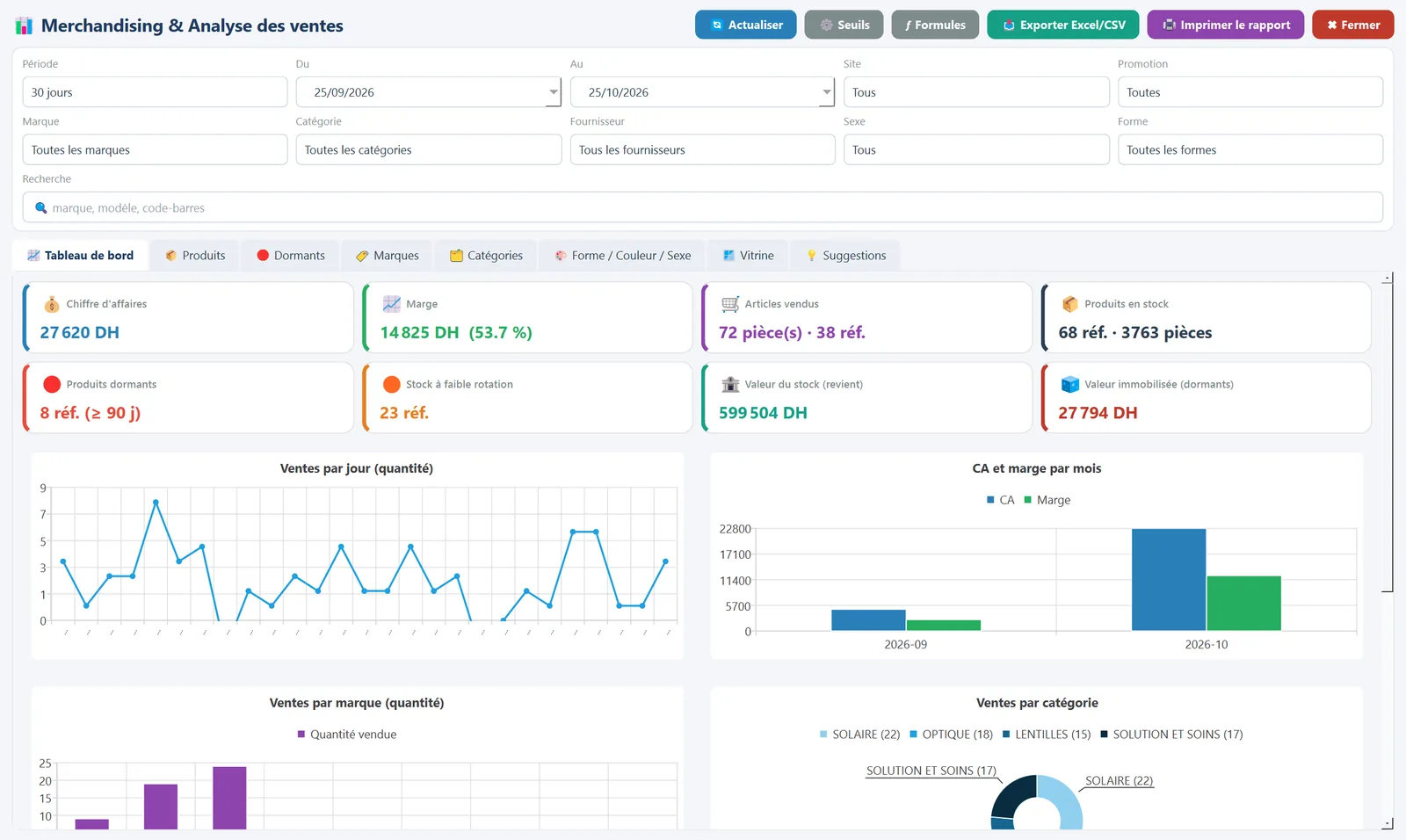Open the Au date dropdown arrow

(x=827, y=92)
